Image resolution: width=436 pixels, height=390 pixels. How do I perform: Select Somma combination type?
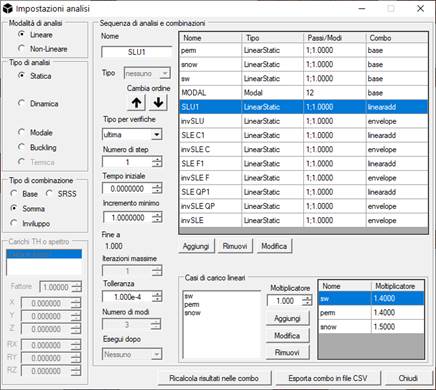pos(28,209)
